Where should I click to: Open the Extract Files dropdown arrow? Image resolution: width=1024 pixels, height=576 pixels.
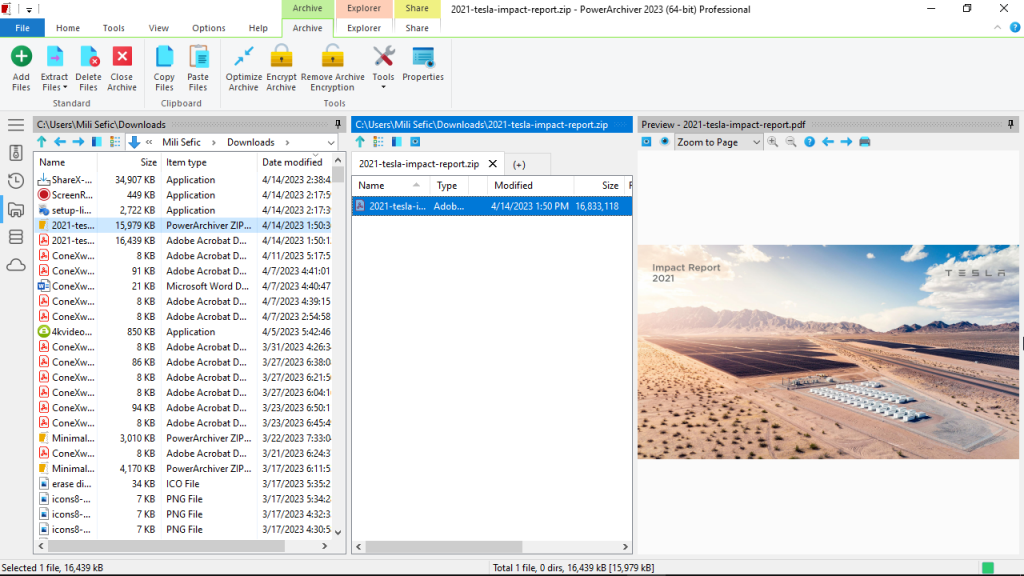point(65,88)
